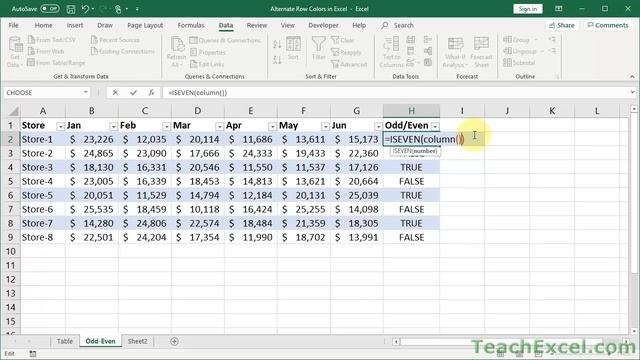Viewport: 640px width, 360px height.
Task: Open the Apr column filter dropdown
Action: click(x=272, y=126)
